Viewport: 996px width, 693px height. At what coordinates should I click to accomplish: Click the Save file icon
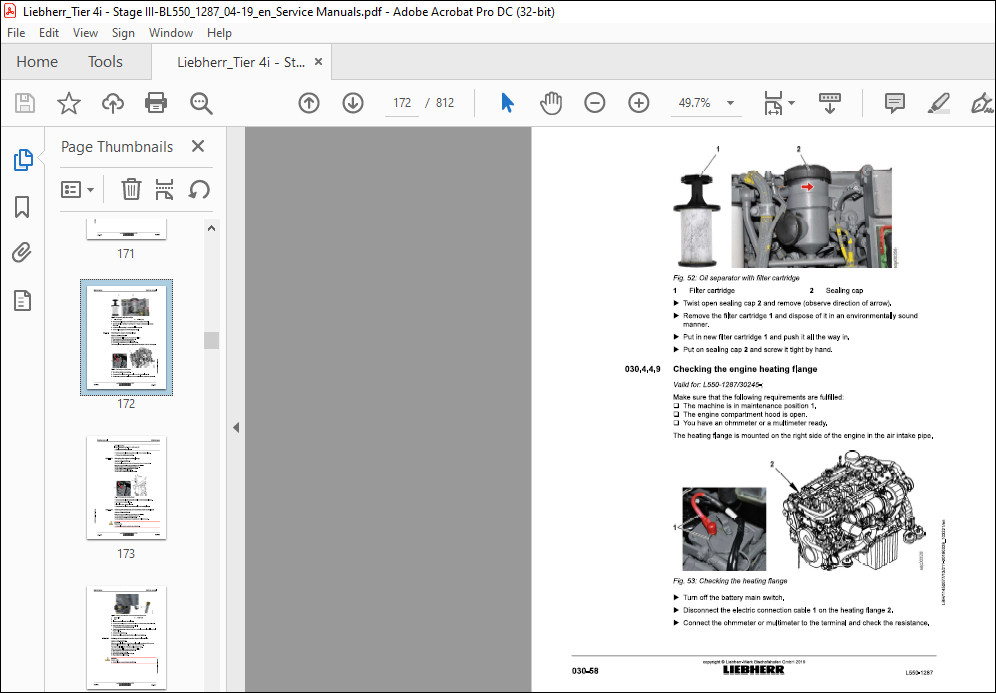click(x=25, y=103)
